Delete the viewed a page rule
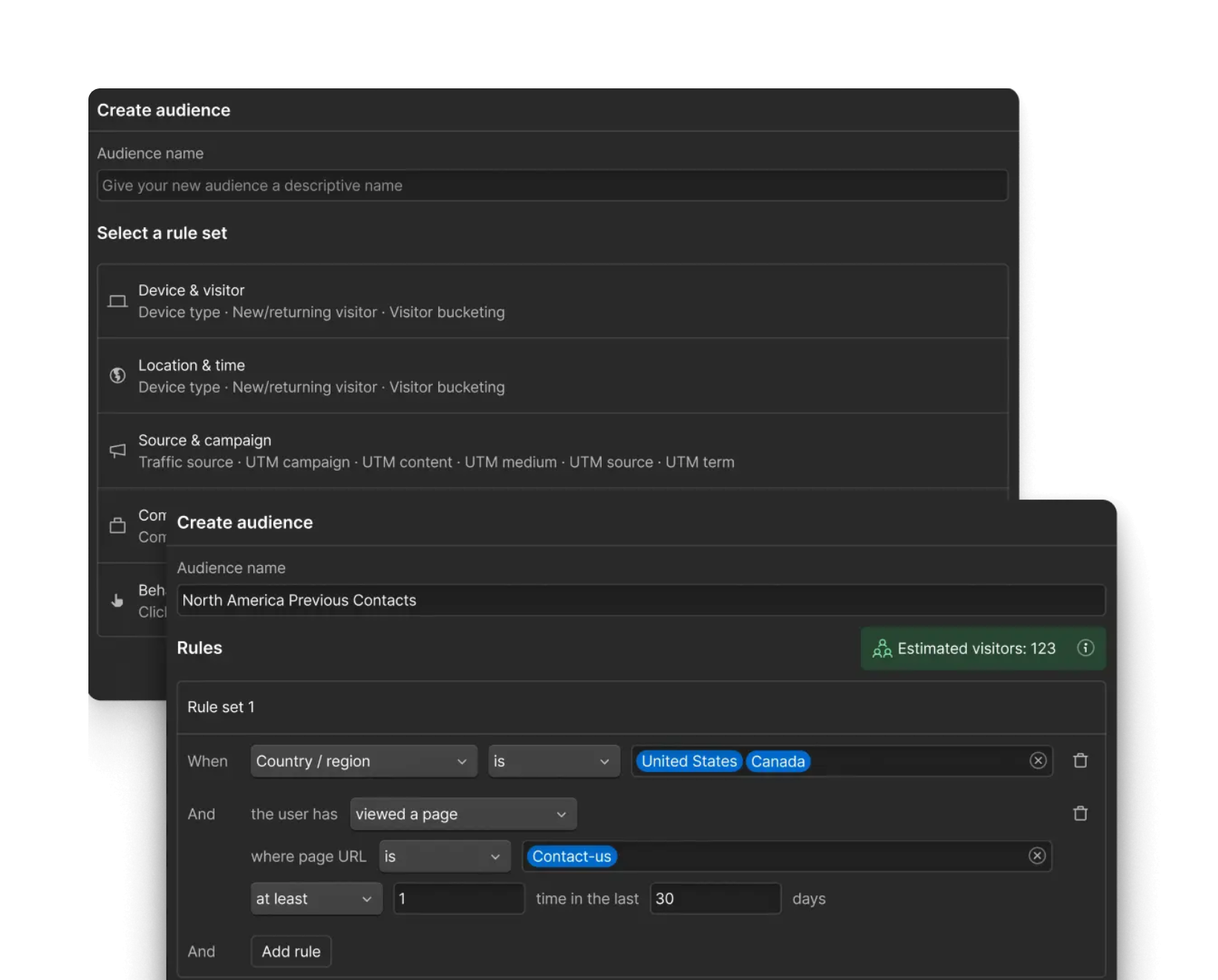Image resolution: width=1218 pixels, height=980 pixels. click(1081, 814)
